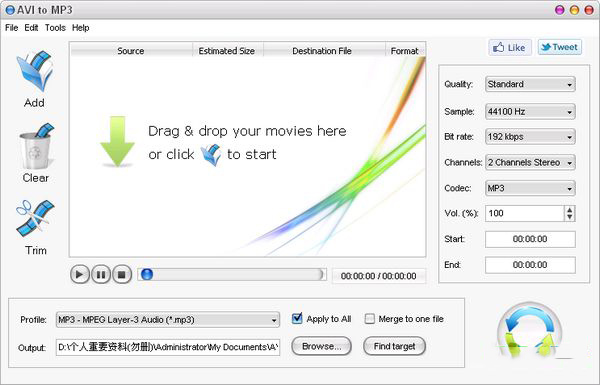Click the Format column header
Viewport: 600px width, 385px height.
pos(405,51)
